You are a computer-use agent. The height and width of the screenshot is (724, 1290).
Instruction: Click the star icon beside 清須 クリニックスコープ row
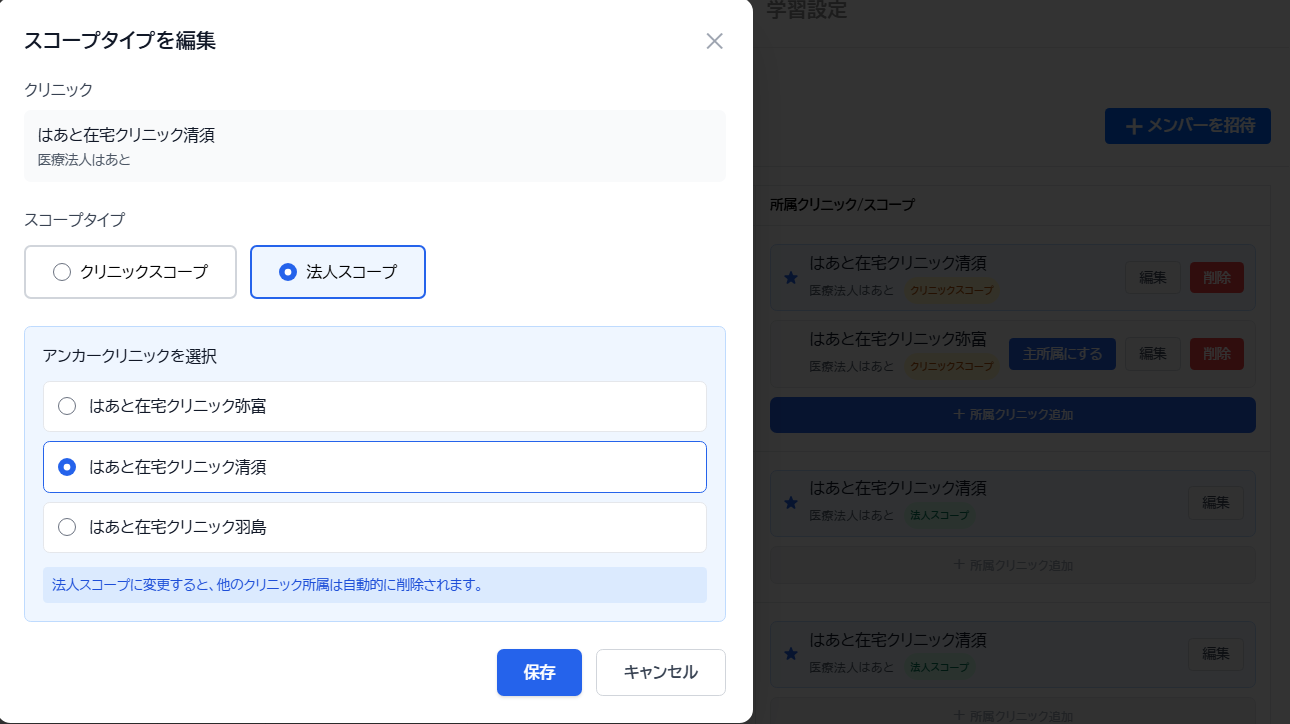[791, 278]
